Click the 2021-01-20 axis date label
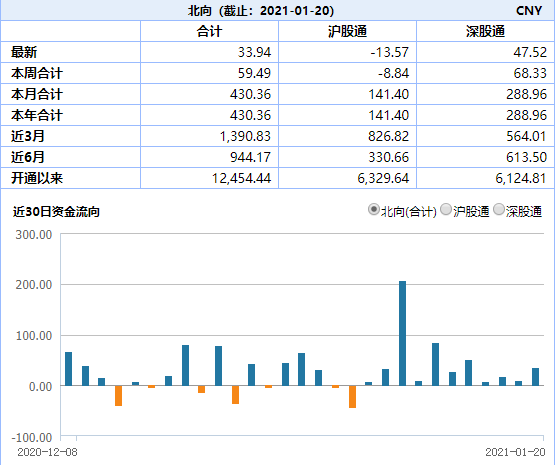Screen dimensions: 557x465 point(515,452)
